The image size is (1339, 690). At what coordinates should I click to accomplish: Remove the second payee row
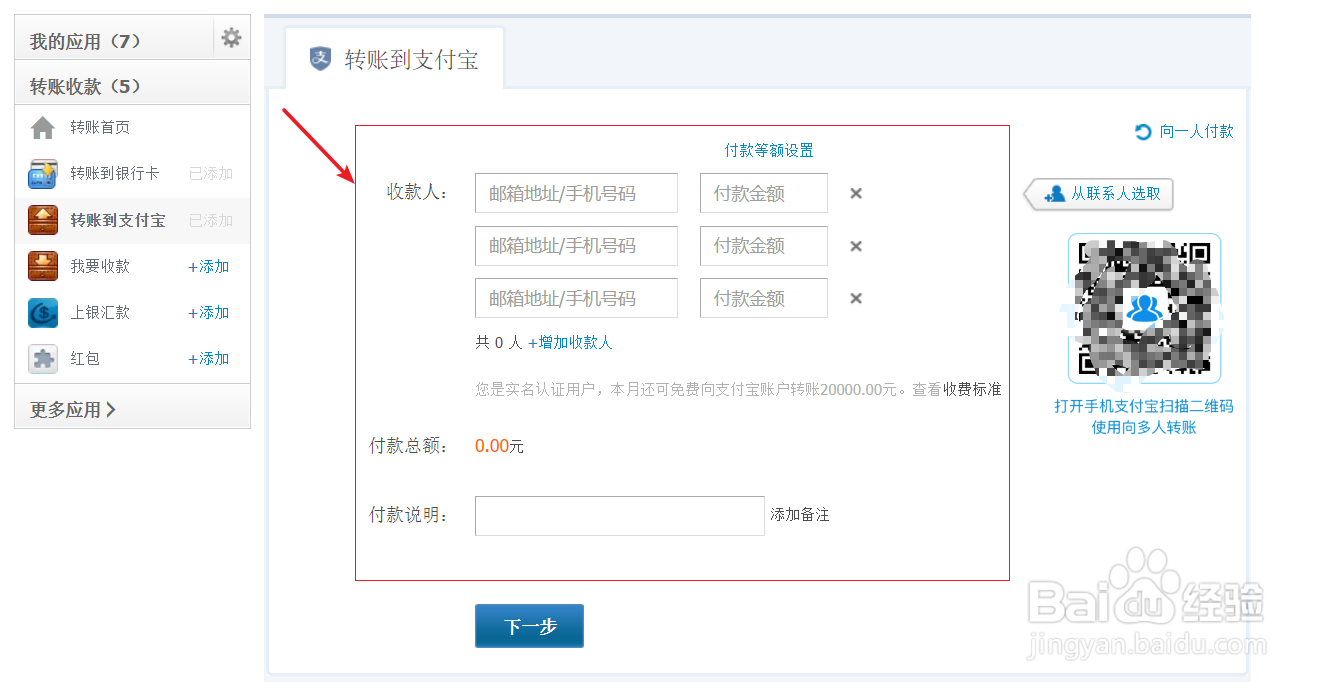tap(856, 246)
